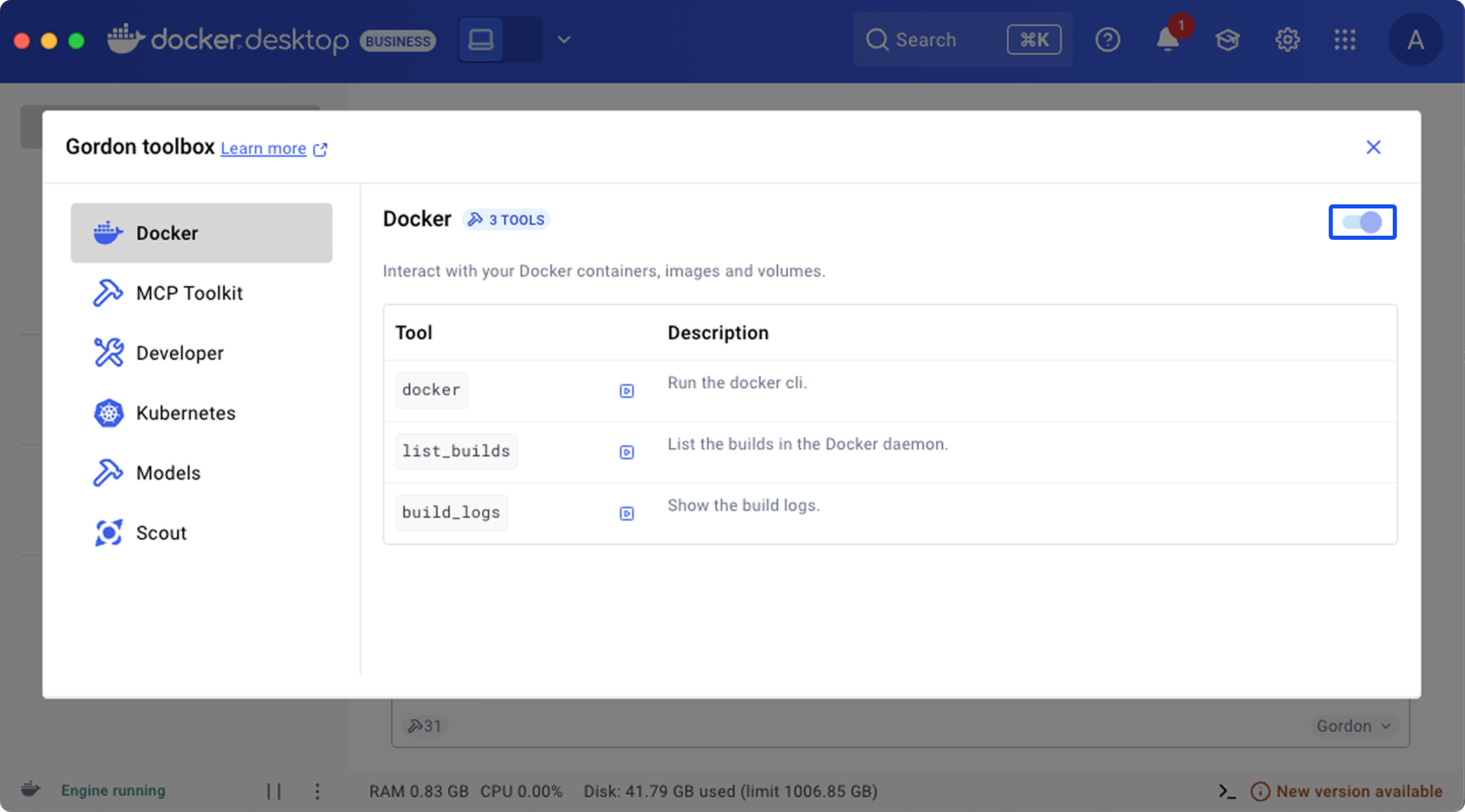
Task: Disable the Docker toolset toggle
Action: pos(1361,222)
